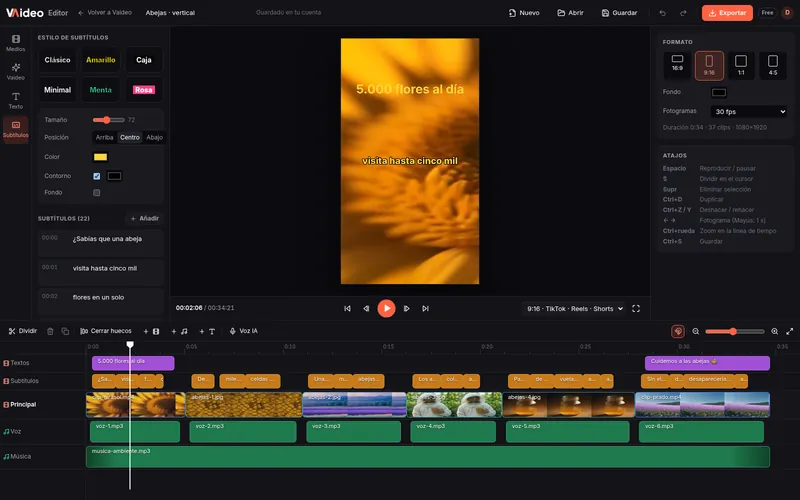Delete selected clip with trash icon
The image size is (800, 500).
coord(50,331)
